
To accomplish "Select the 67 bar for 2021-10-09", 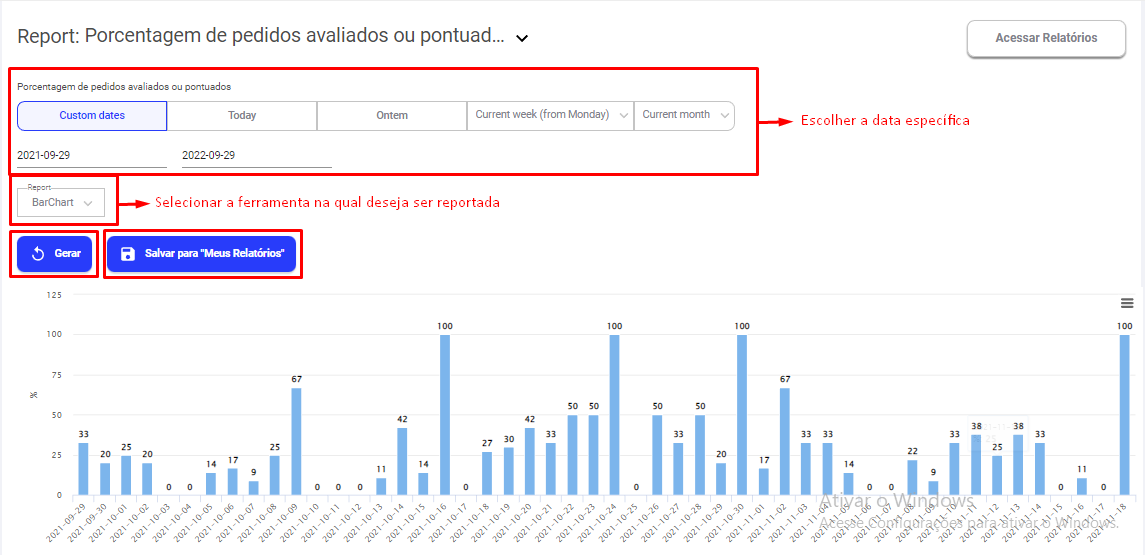I will (296, 441).
